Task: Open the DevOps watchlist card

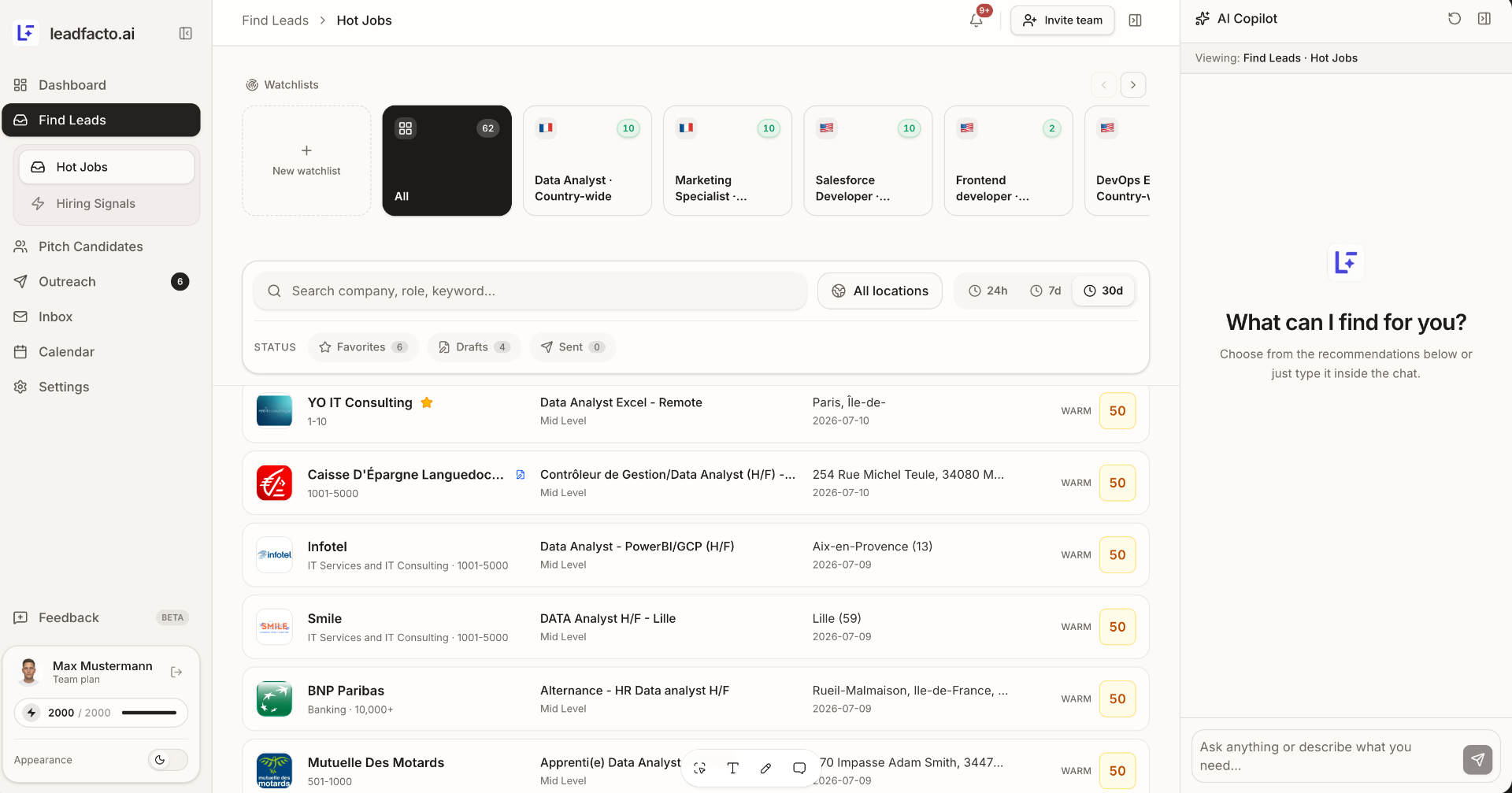Action: [x=1117, y=161]
